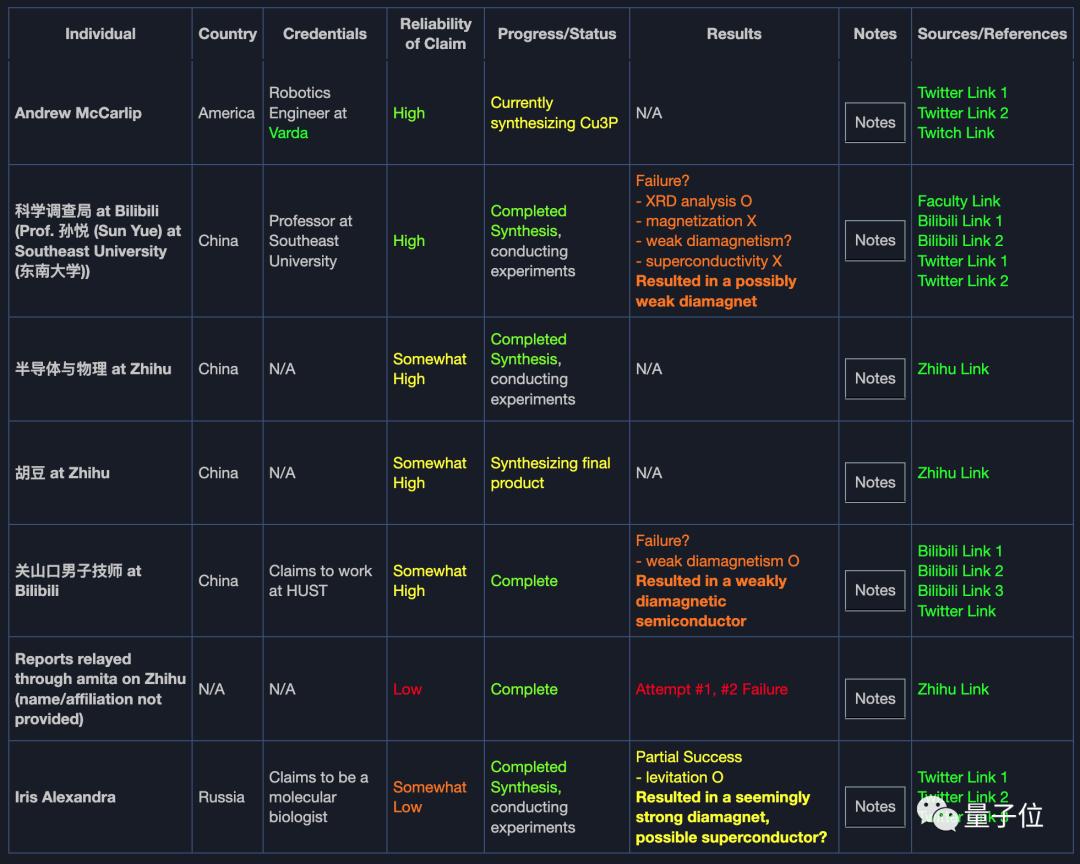1080x864 pixels.
Task: Click Notes button in Sun Yue row
Action: pos(874,241)
